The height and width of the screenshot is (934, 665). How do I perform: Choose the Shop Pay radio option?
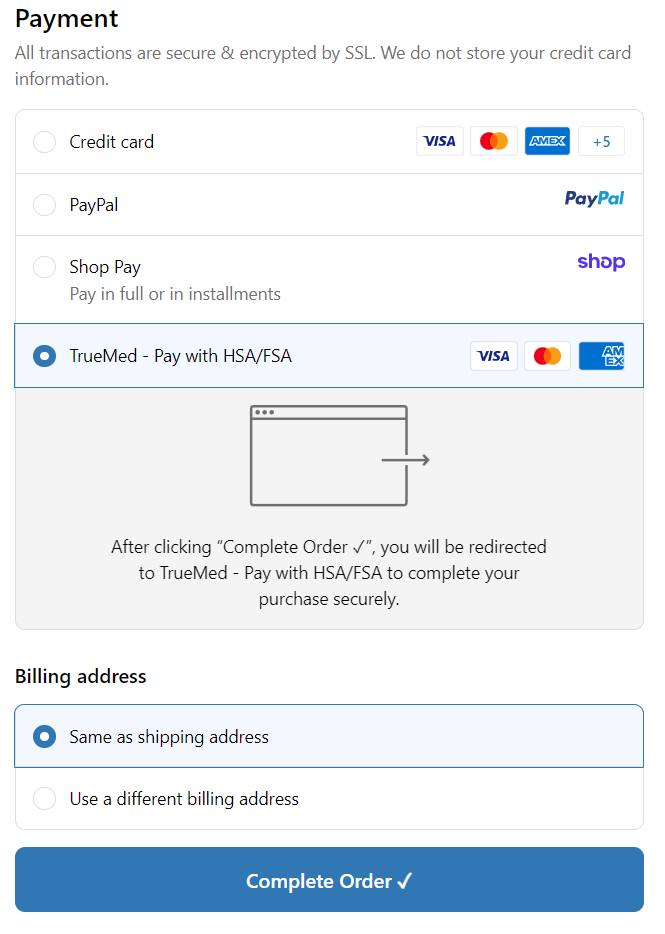(45, 267)
